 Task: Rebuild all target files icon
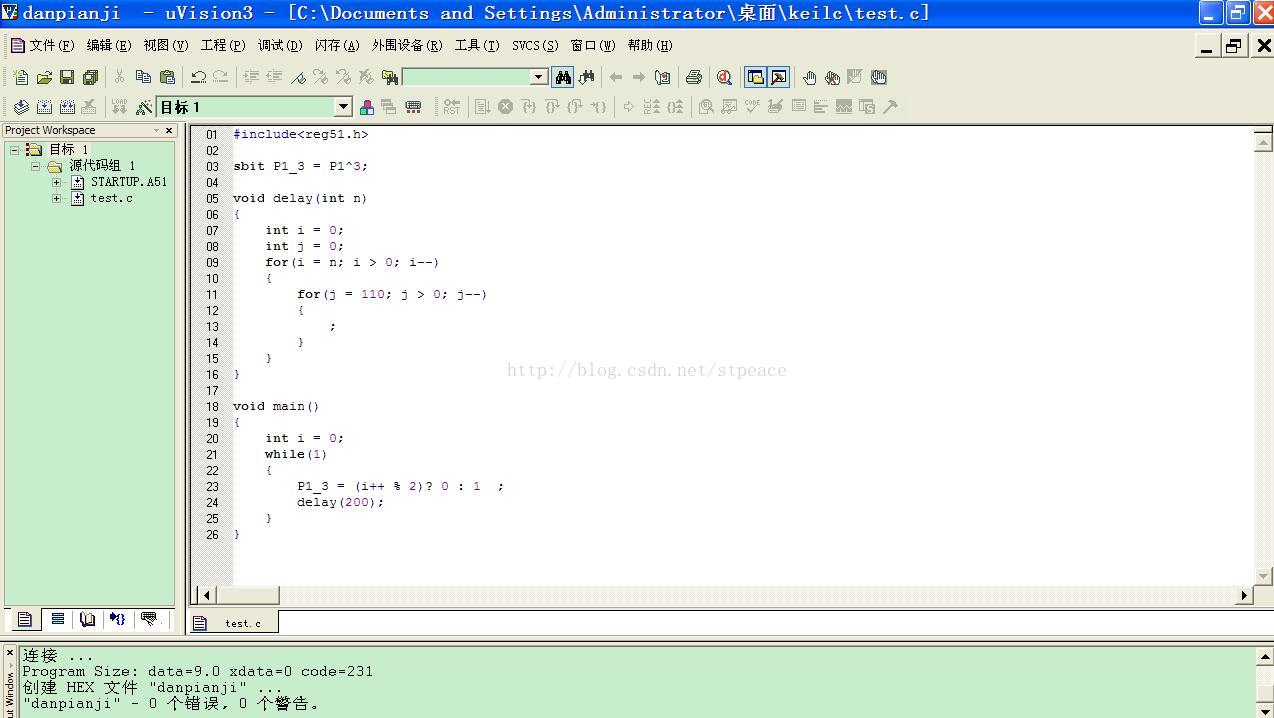tap(67, 107)
